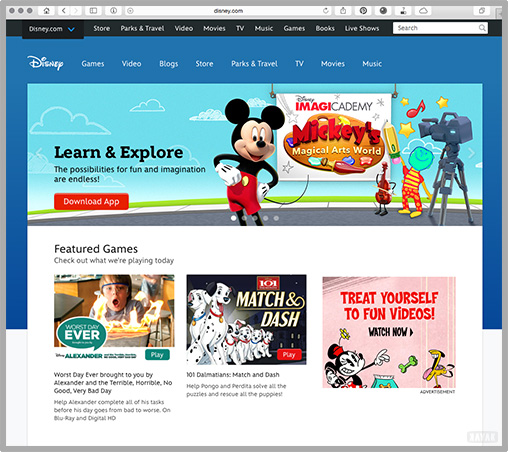Select Store in the blue Disney nav
Viewport: 508px width, 452px height.
204,64
